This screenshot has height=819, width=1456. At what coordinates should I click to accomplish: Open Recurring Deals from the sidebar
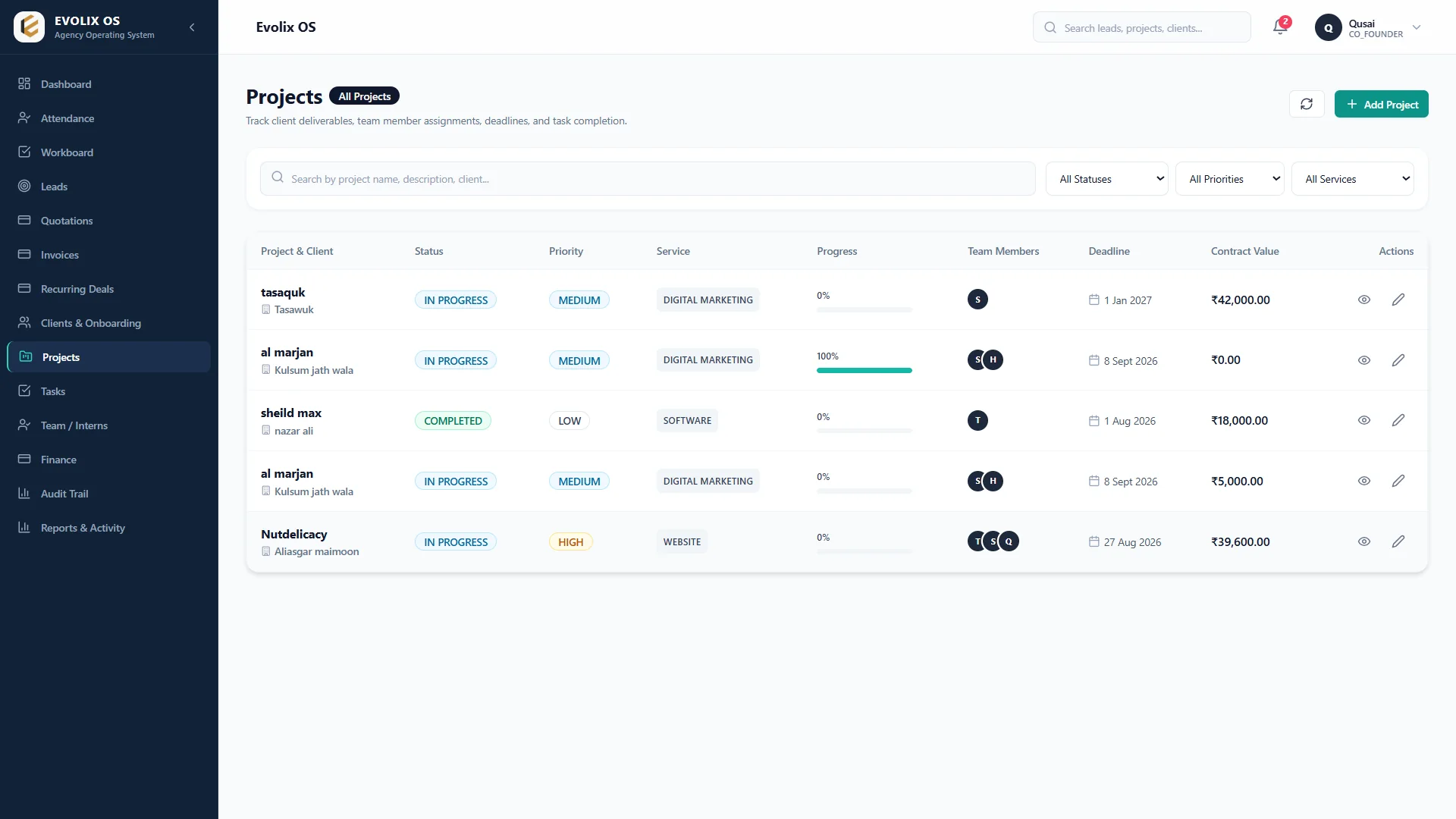(x=109, y=289)
